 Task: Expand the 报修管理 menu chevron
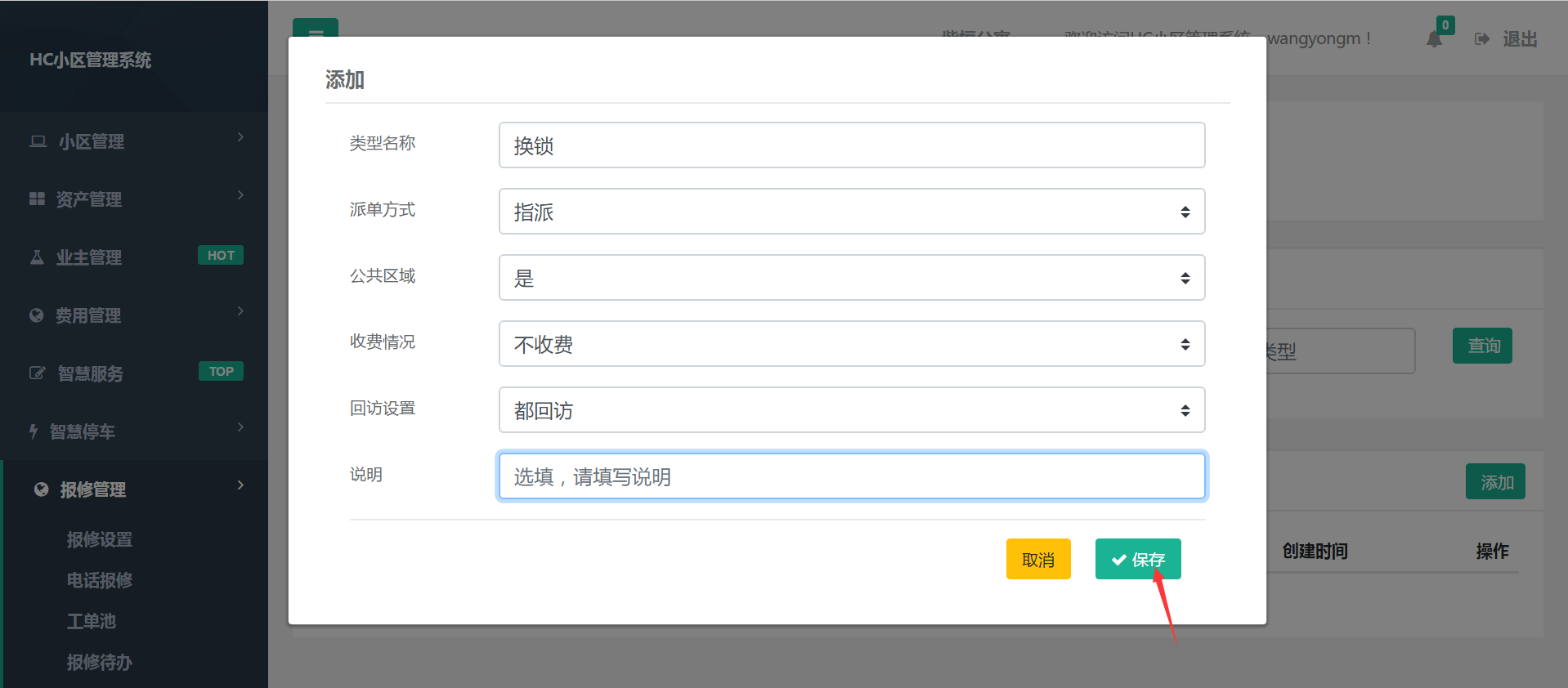(240, 485)
